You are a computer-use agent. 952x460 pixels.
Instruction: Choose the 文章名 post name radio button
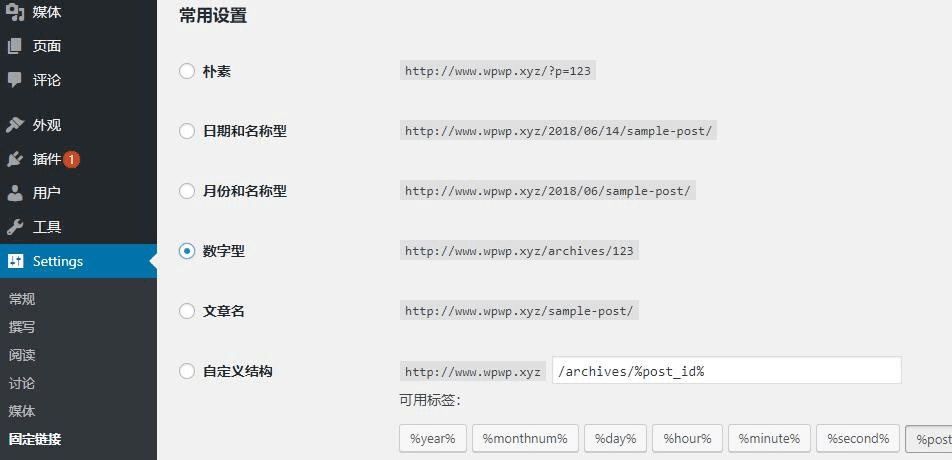[x=187, y=311]
